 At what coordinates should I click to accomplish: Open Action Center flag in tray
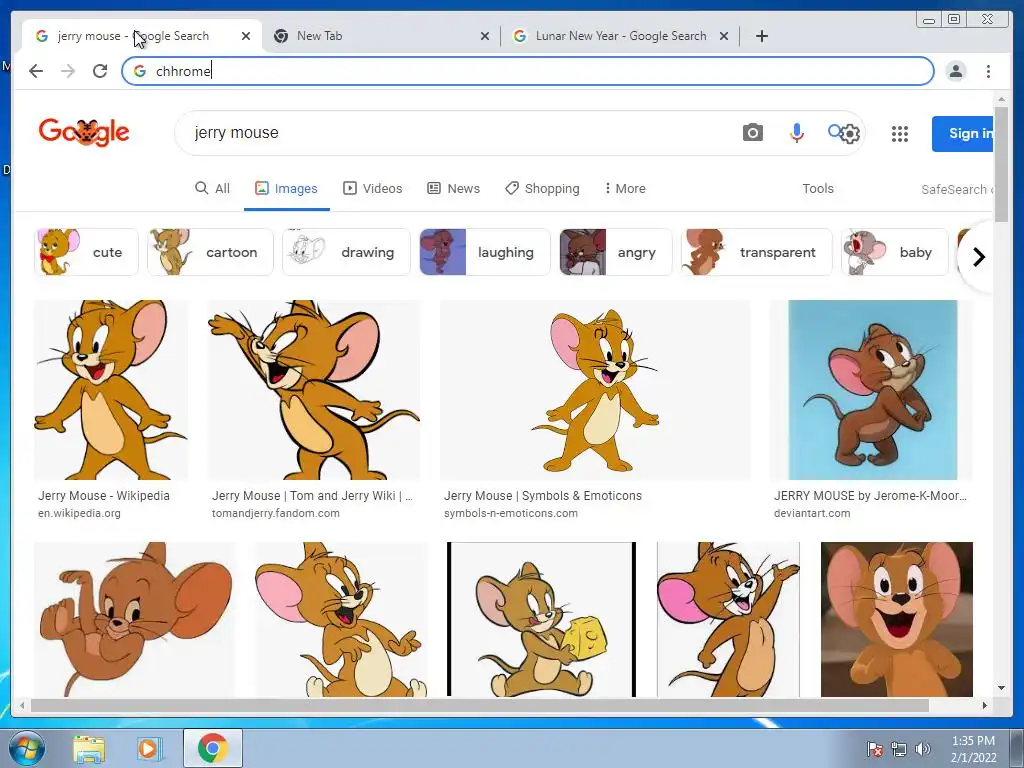[875, 749]
